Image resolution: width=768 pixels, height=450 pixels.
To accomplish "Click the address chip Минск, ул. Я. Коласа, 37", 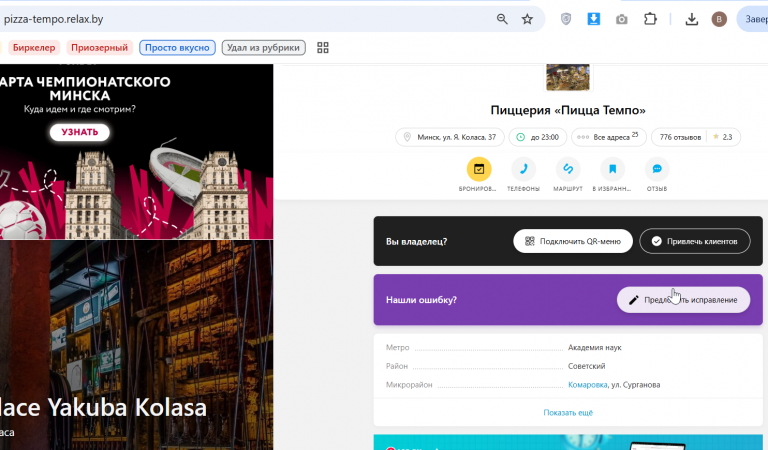I will tap(450, 137).
